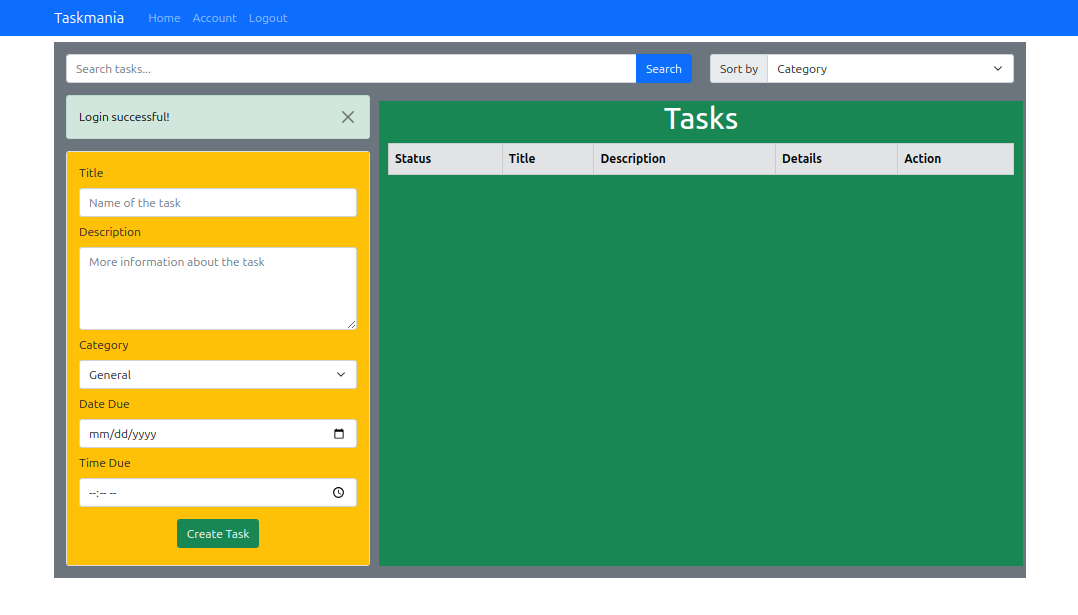Expand the sort dropdown chevron
This screenshot has width=1078, height=615.
(997, 68)
